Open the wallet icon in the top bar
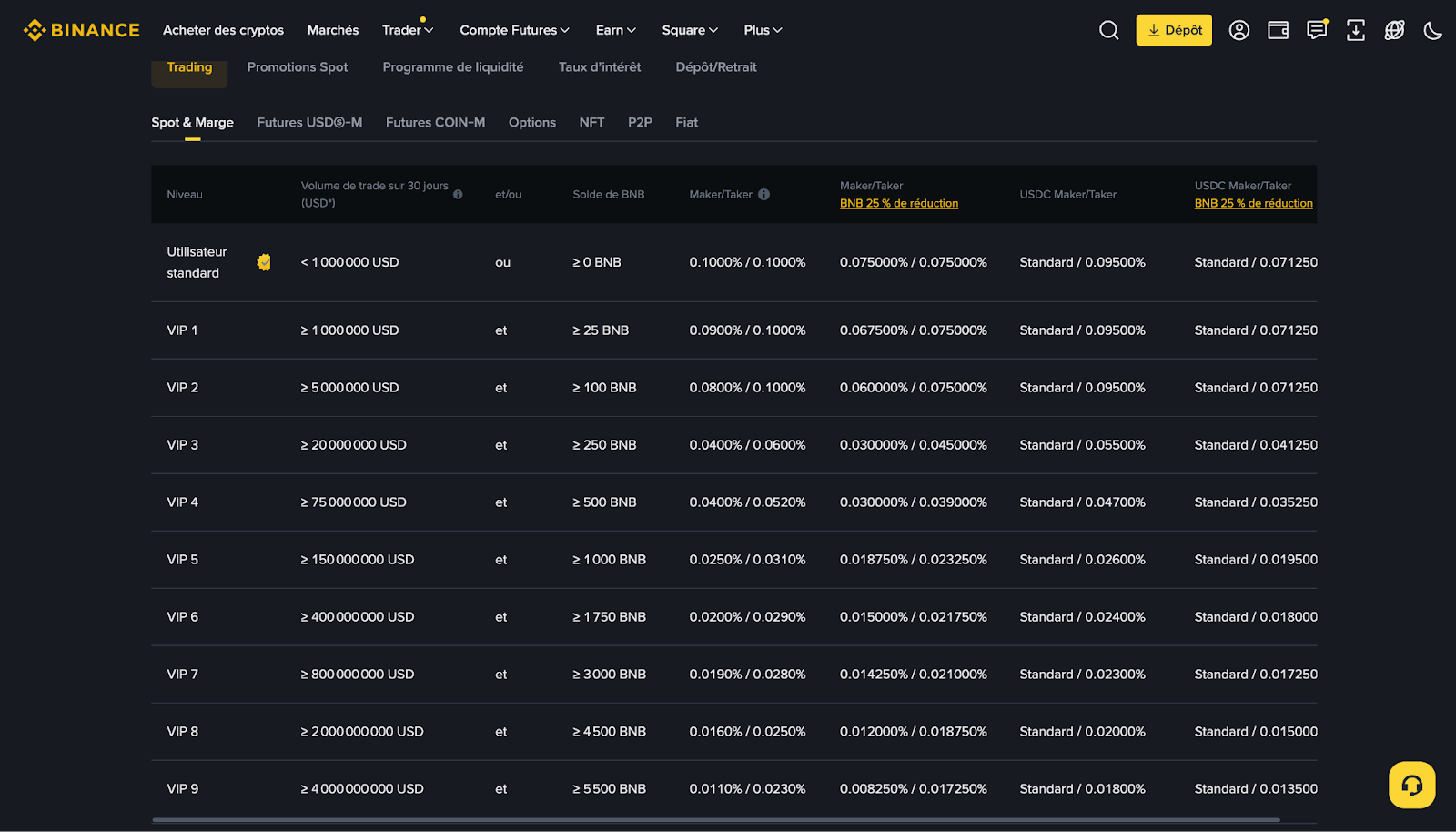 (1277, 30)
